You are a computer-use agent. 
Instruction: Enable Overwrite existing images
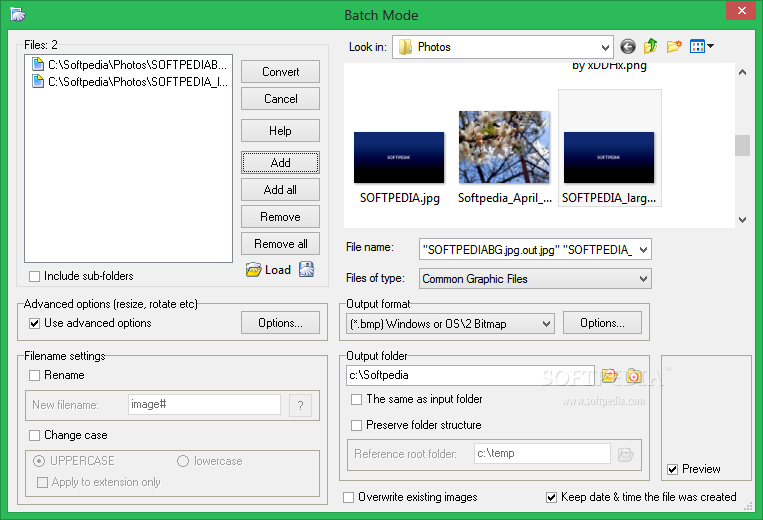coord(348,497)
